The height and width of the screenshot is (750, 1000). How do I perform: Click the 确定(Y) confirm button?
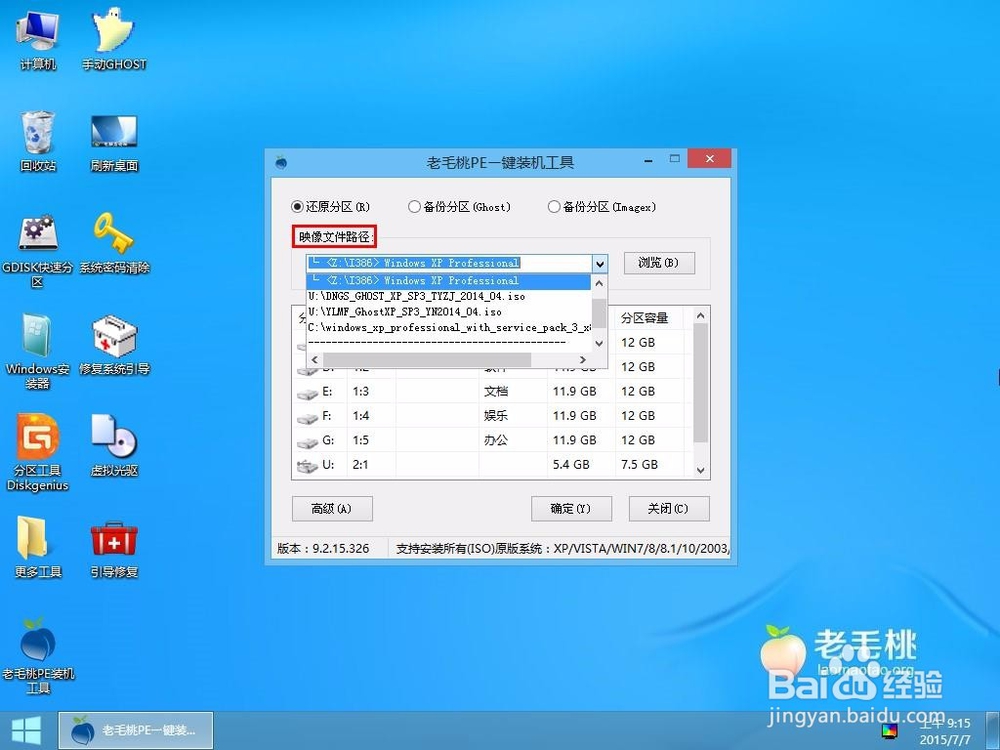click(x=571, y=509)
